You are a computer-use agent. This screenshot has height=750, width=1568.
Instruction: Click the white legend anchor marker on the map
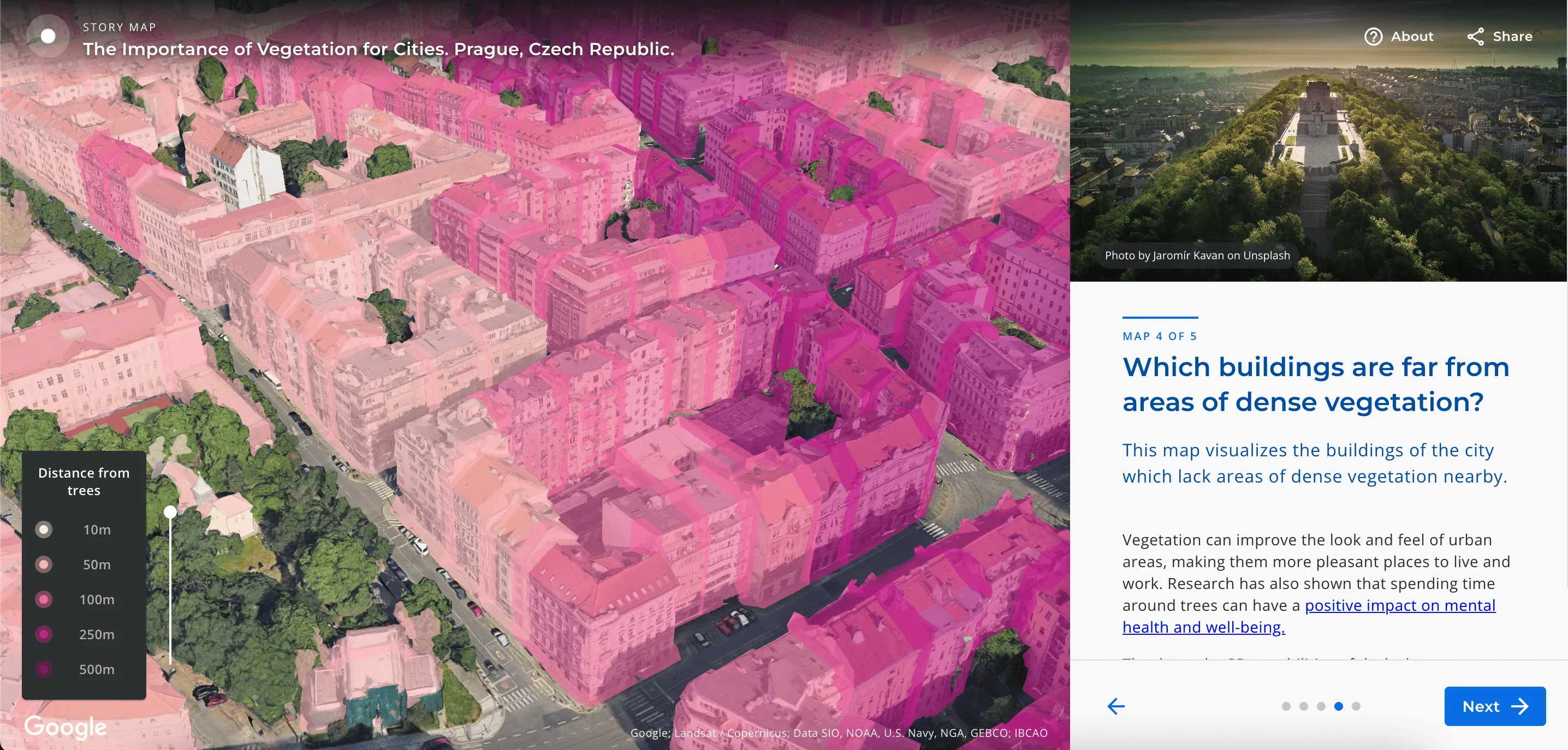point(170,512)
